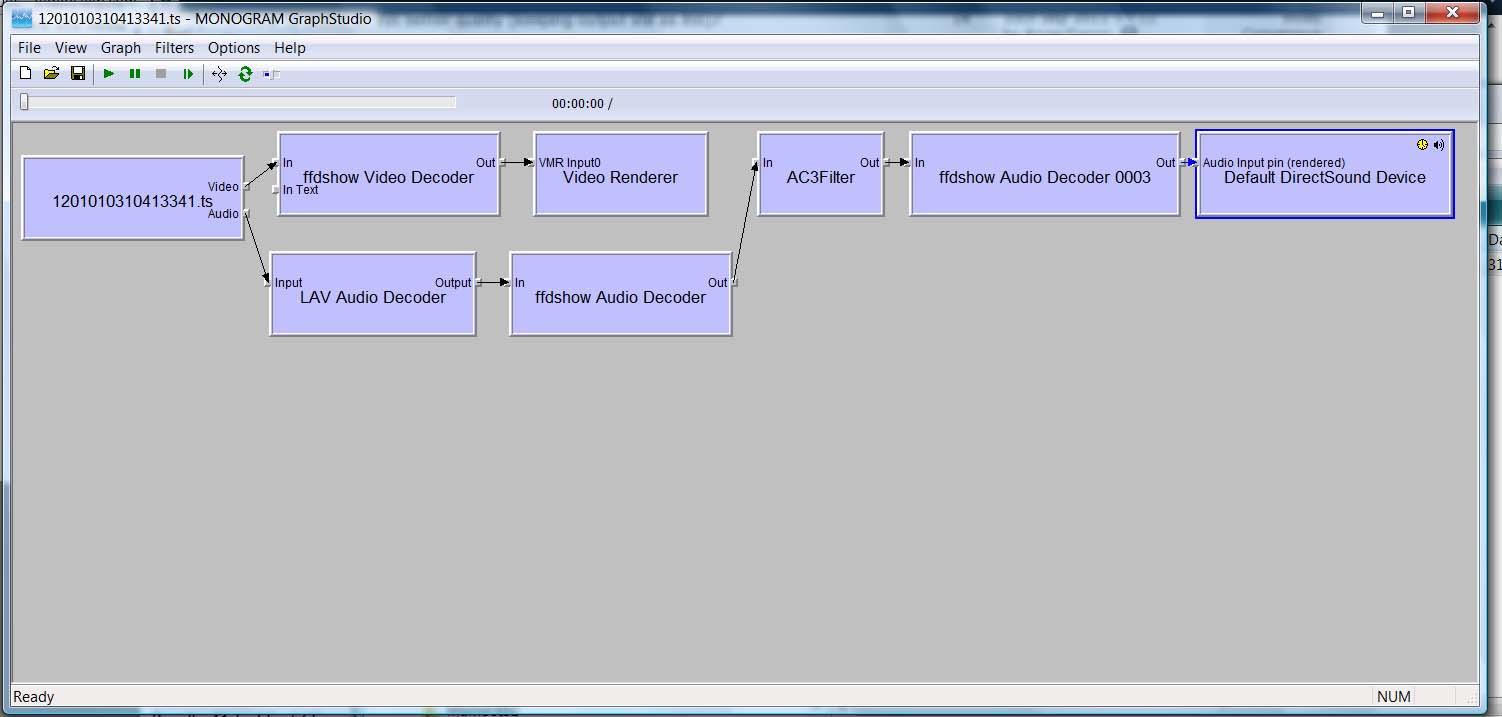Open a file with the folder icon

pyautogui.click(x=52, y=73)
